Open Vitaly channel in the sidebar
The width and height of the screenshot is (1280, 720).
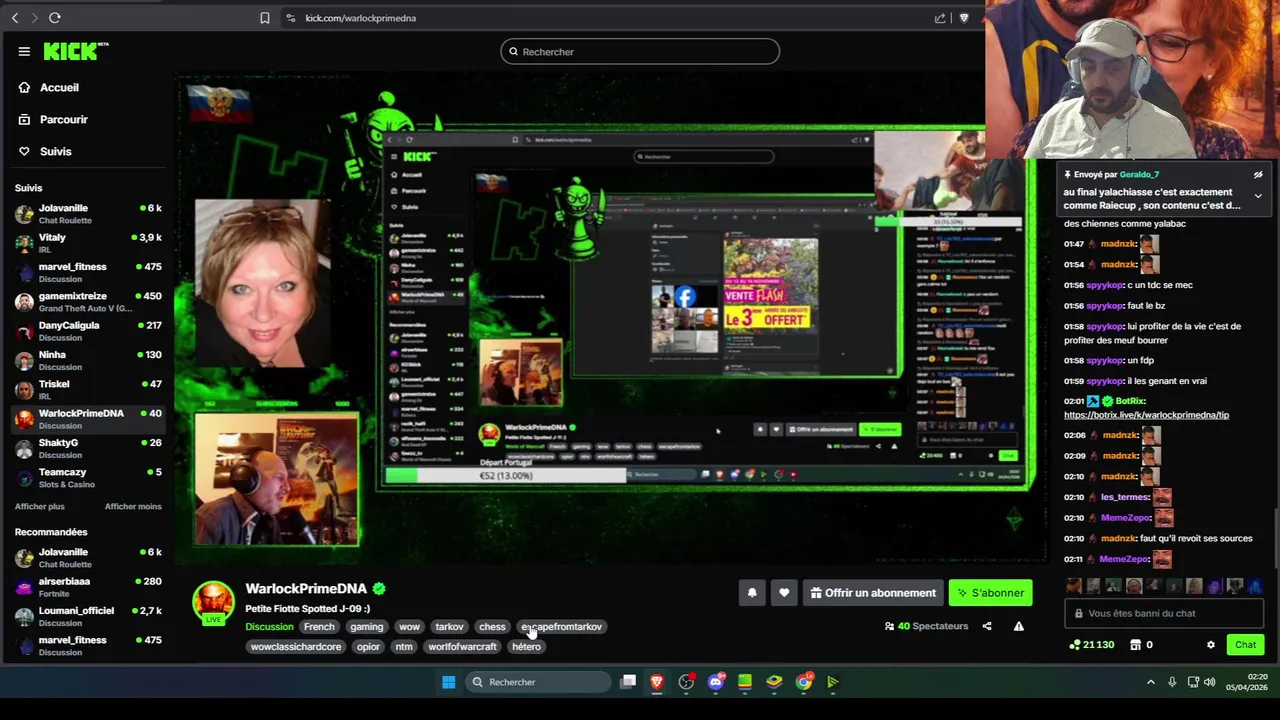point(88,243)
